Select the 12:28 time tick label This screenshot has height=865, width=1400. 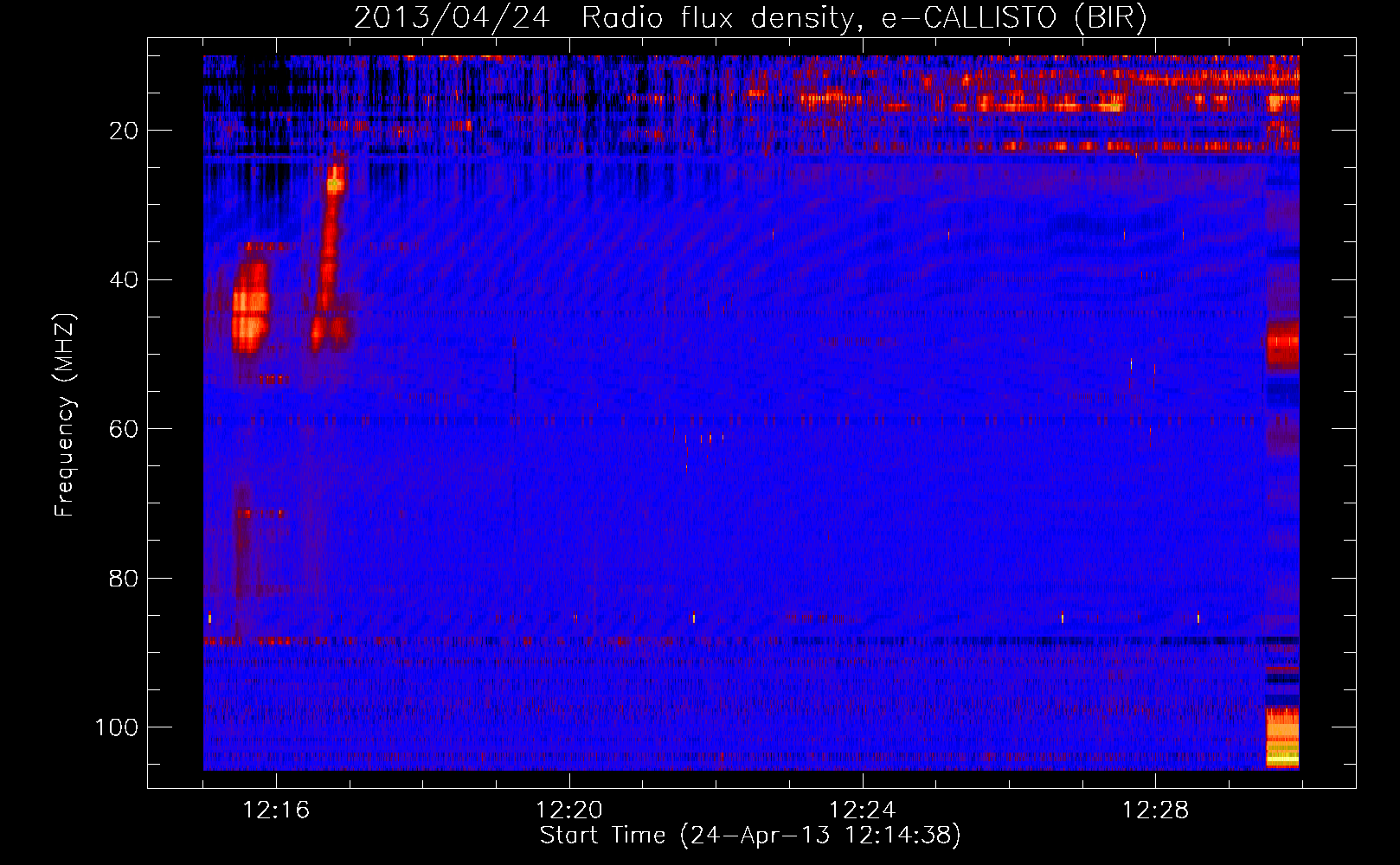[x=1156, y=811]
